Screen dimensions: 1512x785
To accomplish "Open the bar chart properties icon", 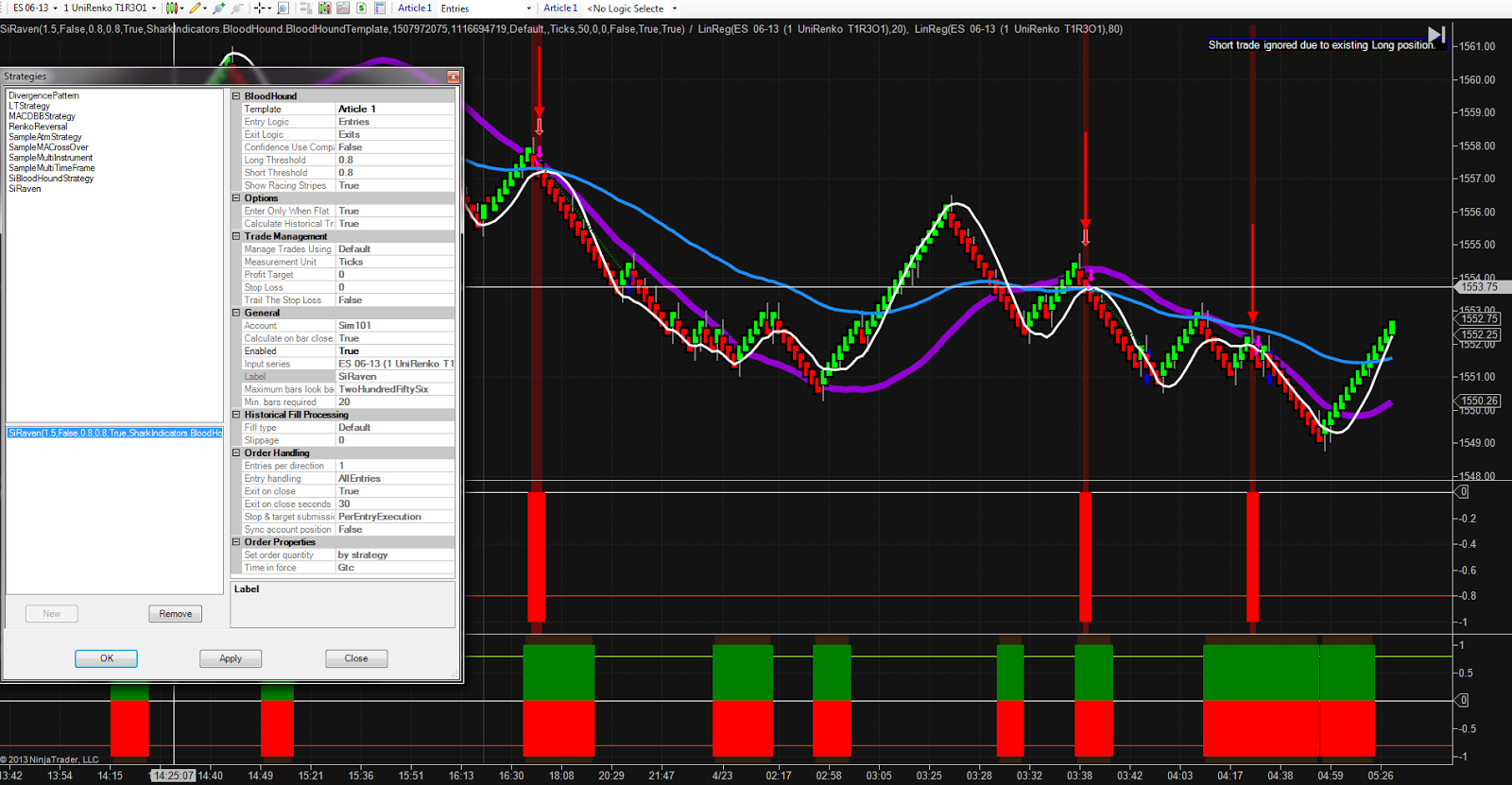I will 324,8.
